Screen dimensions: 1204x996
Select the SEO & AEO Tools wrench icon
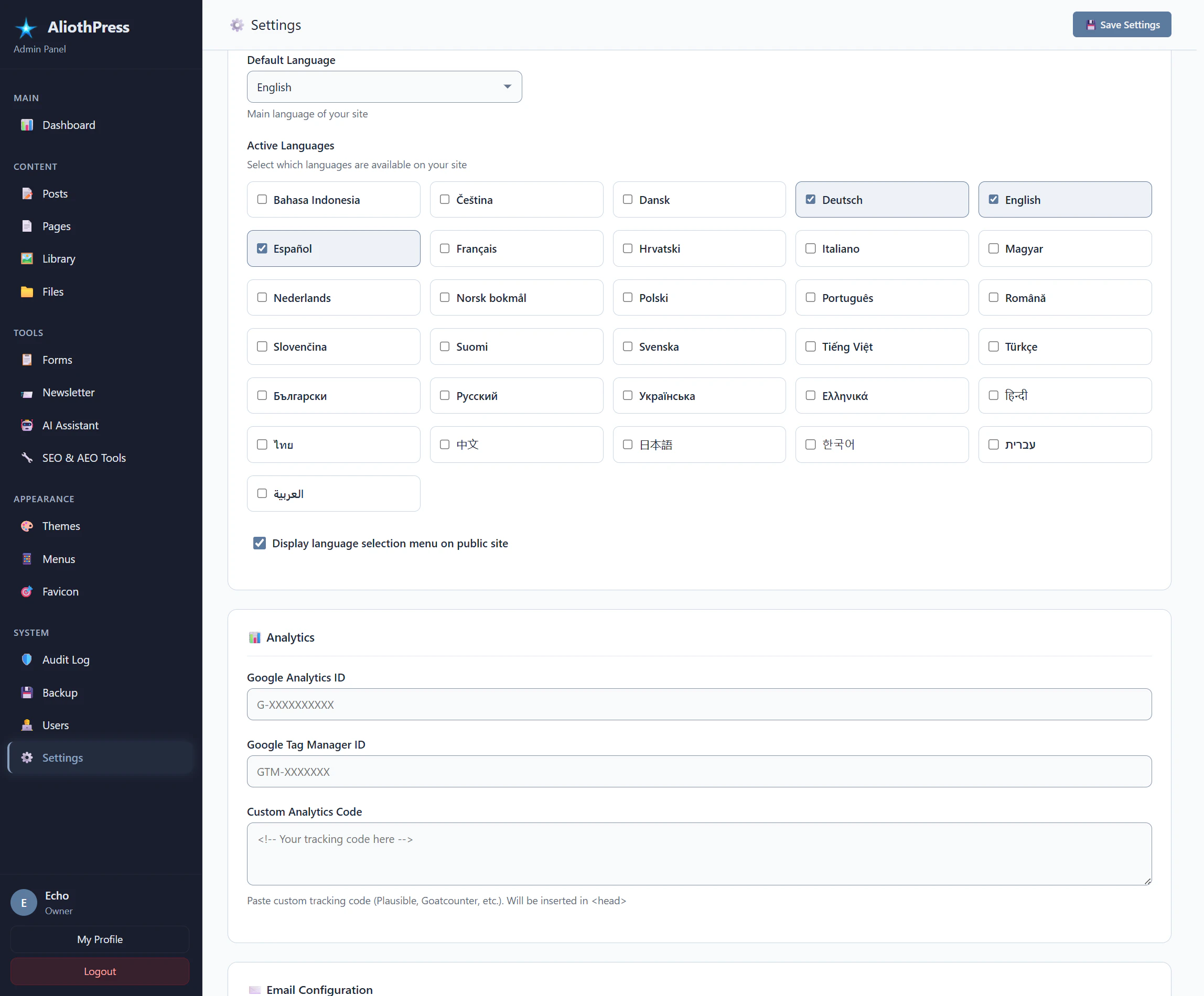click(x=27, y=457)
